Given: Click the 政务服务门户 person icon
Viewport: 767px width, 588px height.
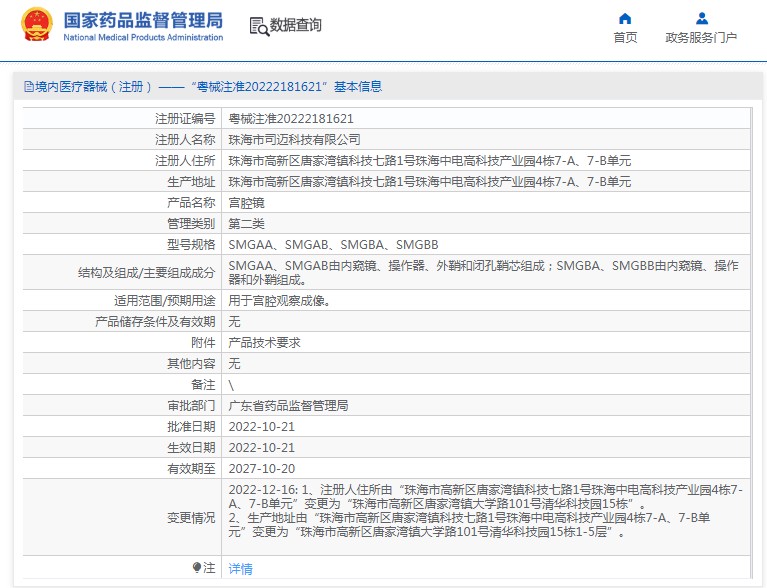Looking at the screenshot, I should coord(701,18).
